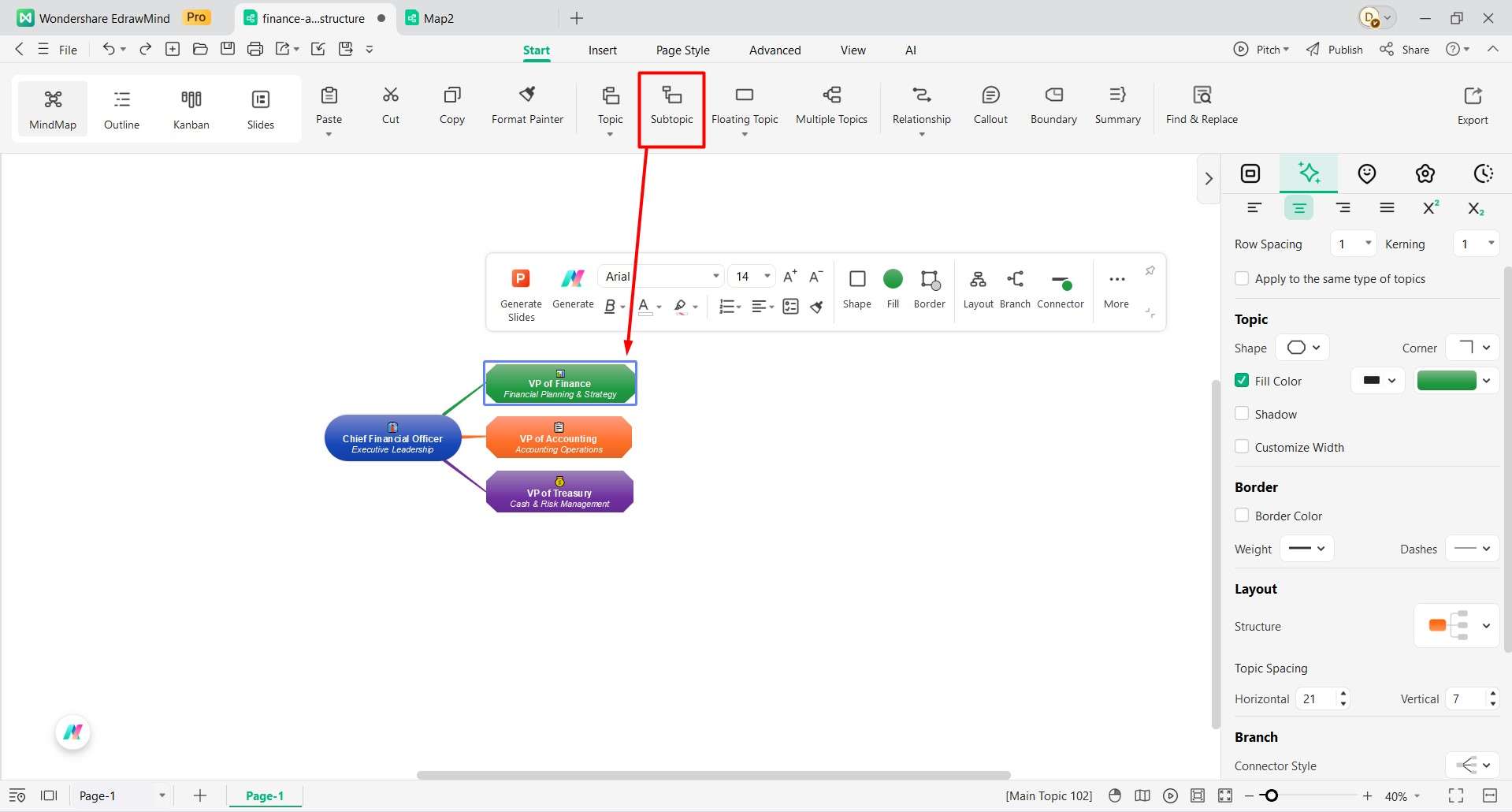This screenshot has width=1512, height=812.
Task: Select justify text alignment in side panel
Action: [x=1387, y=208]
